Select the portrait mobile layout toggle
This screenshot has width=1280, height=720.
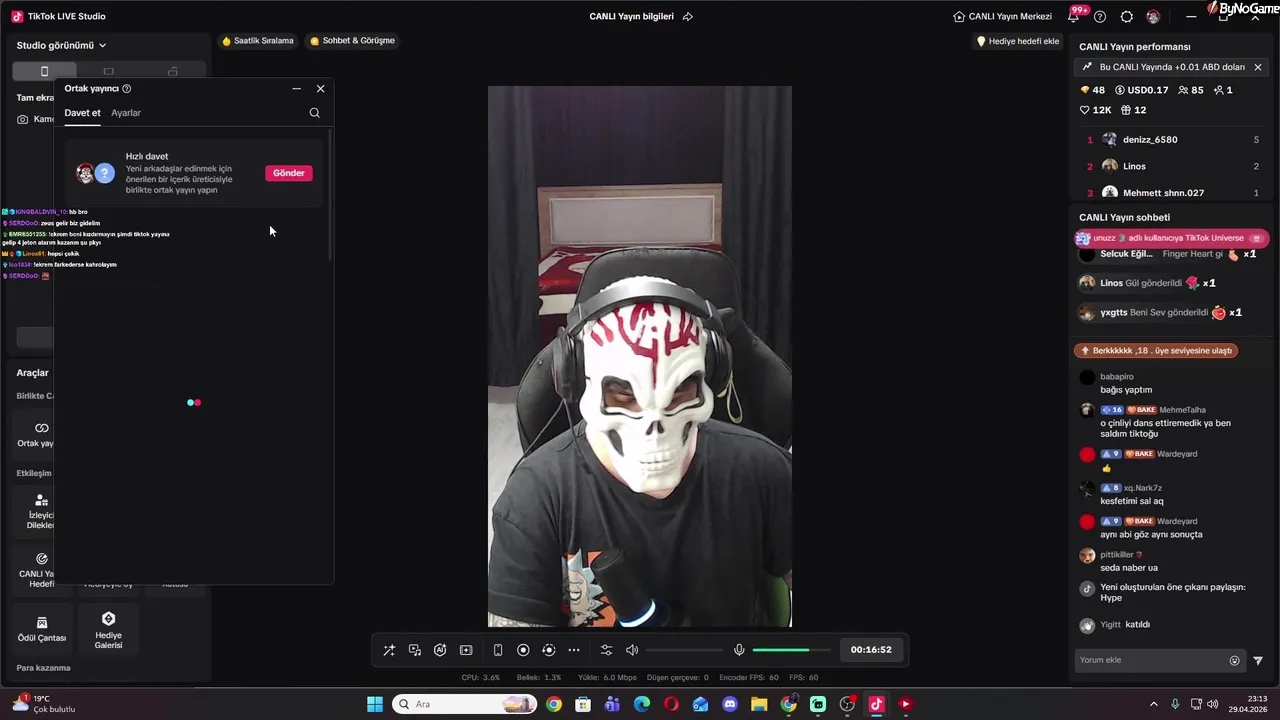pos(44,71)
